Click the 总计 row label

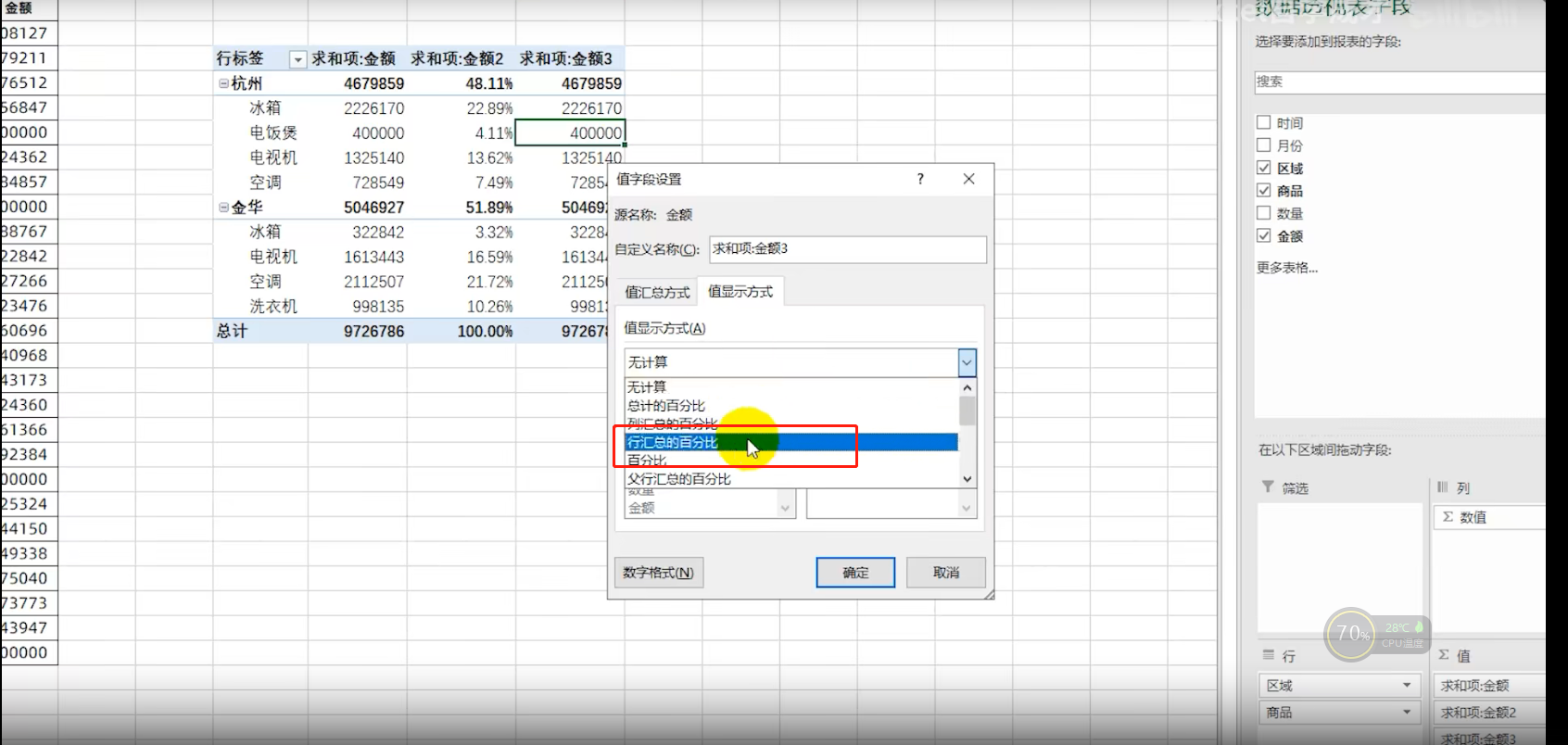coord(232,331)
